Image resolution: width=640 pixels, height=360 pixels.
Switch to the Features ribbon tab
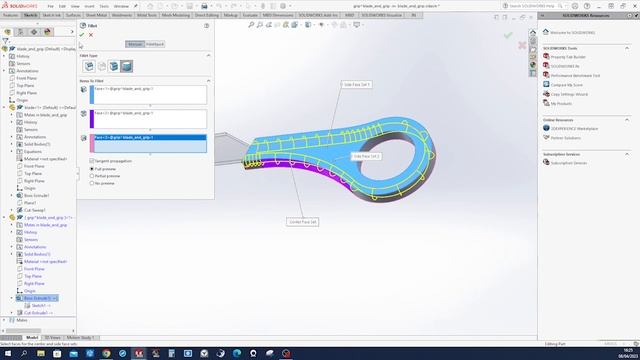tap(11, 15)
